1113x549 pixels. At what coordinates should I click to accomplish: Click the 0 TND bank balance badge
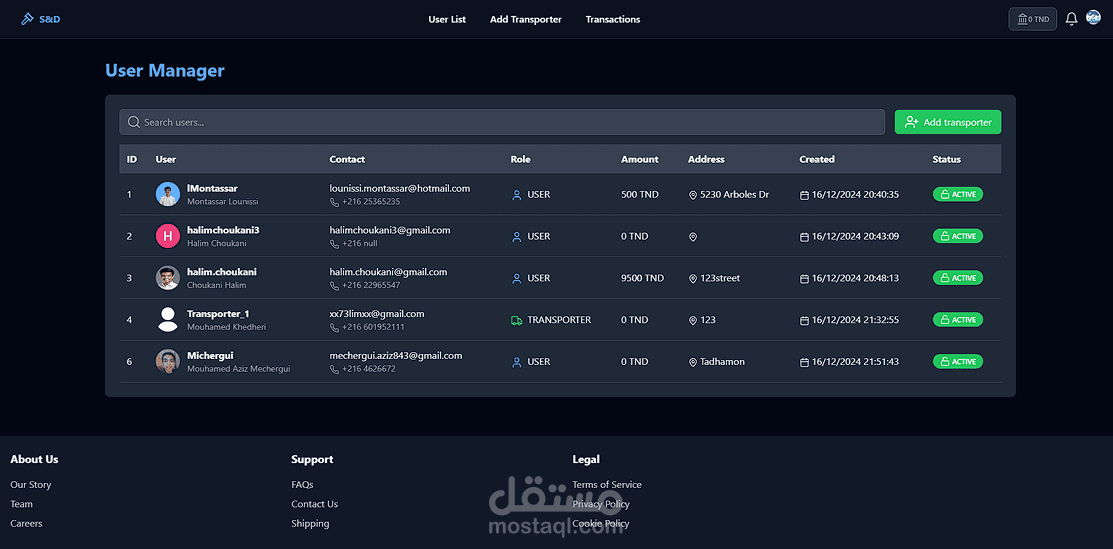point(1033,19)
